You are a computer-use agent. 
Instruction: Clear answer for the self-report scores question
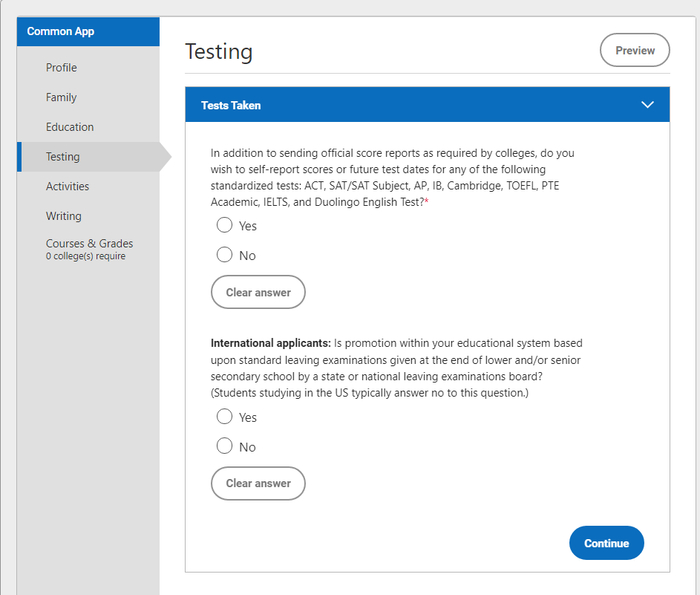click(258, 292)
